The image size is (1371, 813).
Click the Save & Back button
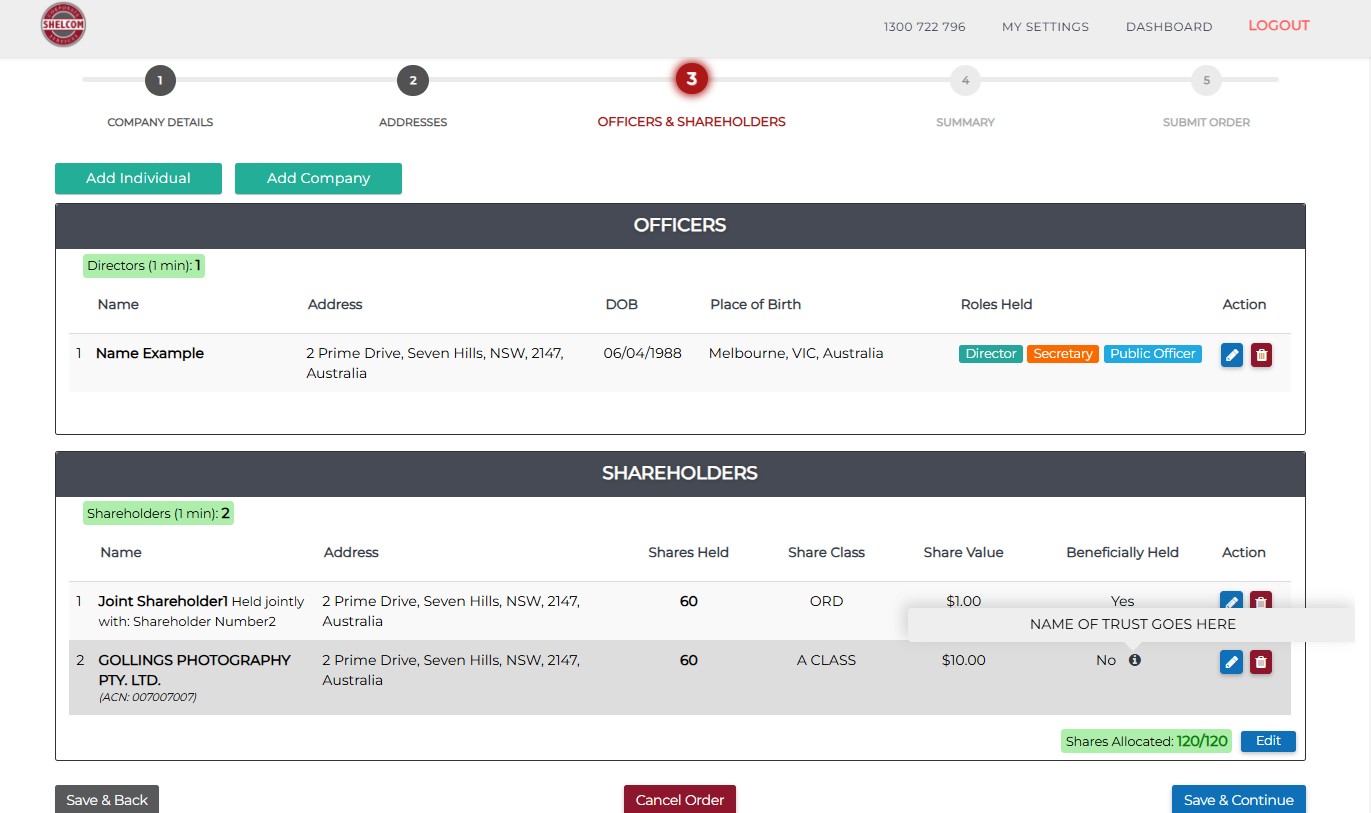point(107,800)
